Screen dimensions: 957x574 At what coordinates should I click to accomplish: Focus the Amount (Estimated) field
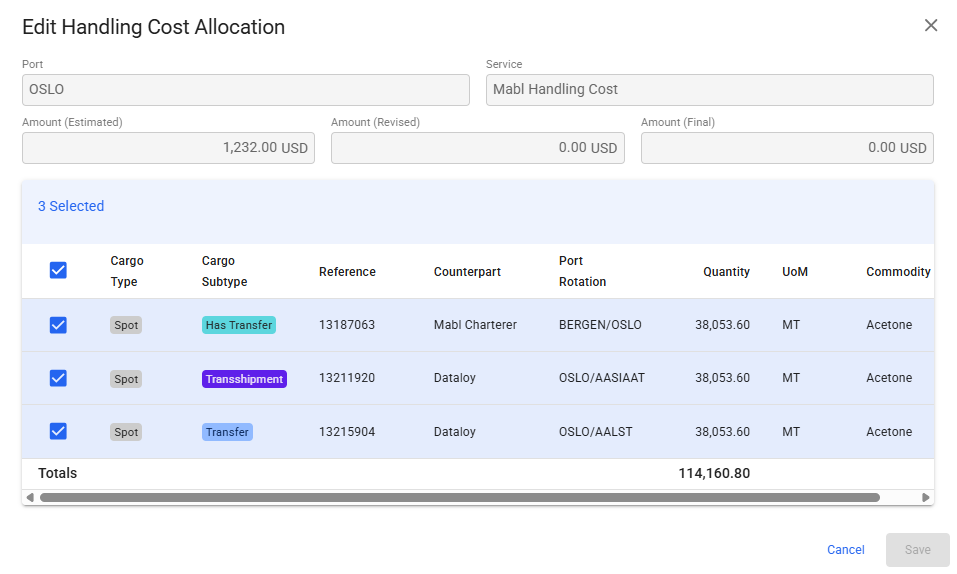click(168, 148)
